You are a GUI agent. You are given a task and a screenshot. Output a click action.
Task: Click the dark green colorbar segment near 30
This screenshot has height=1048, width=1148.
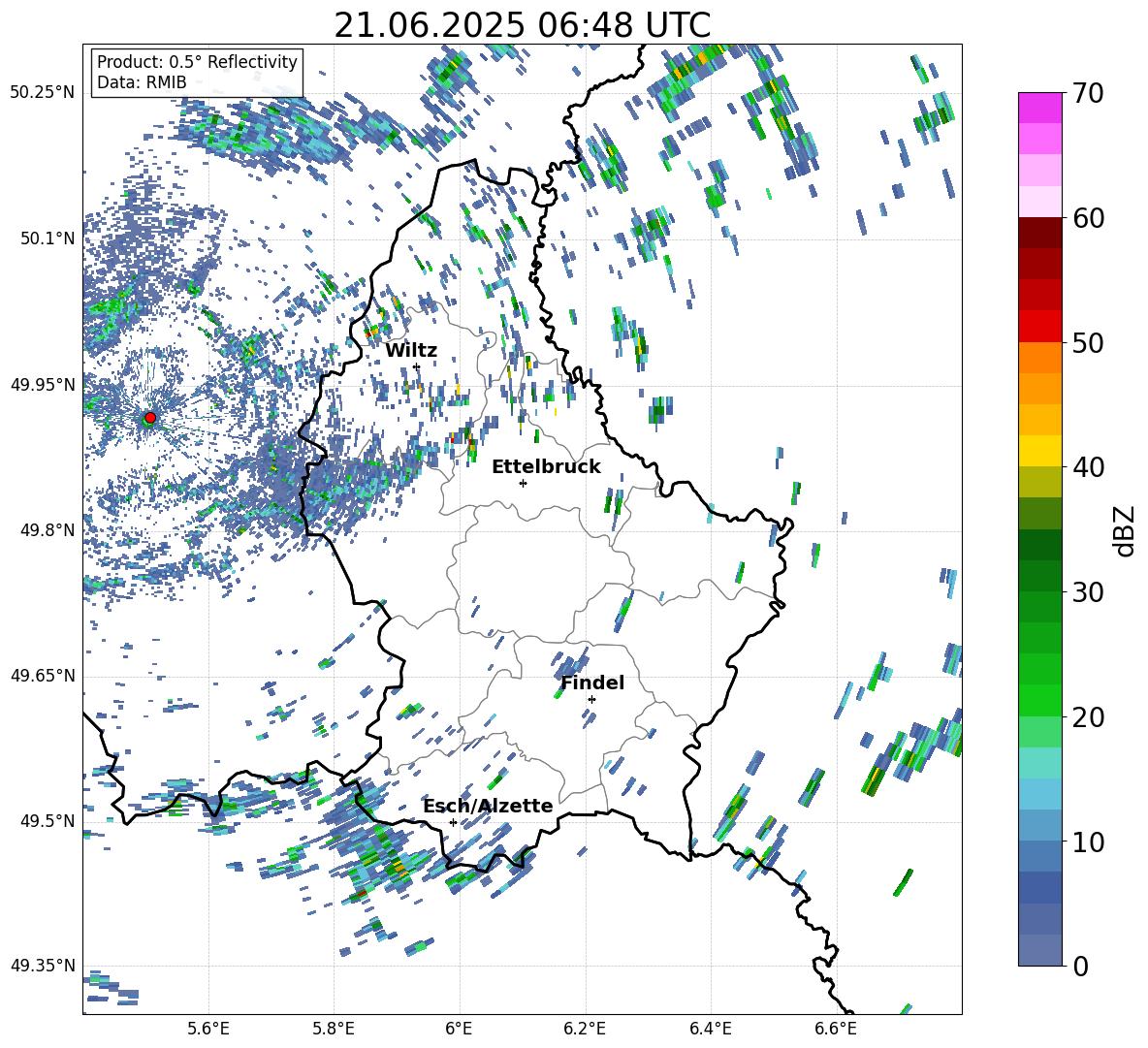click(1040, 576)
